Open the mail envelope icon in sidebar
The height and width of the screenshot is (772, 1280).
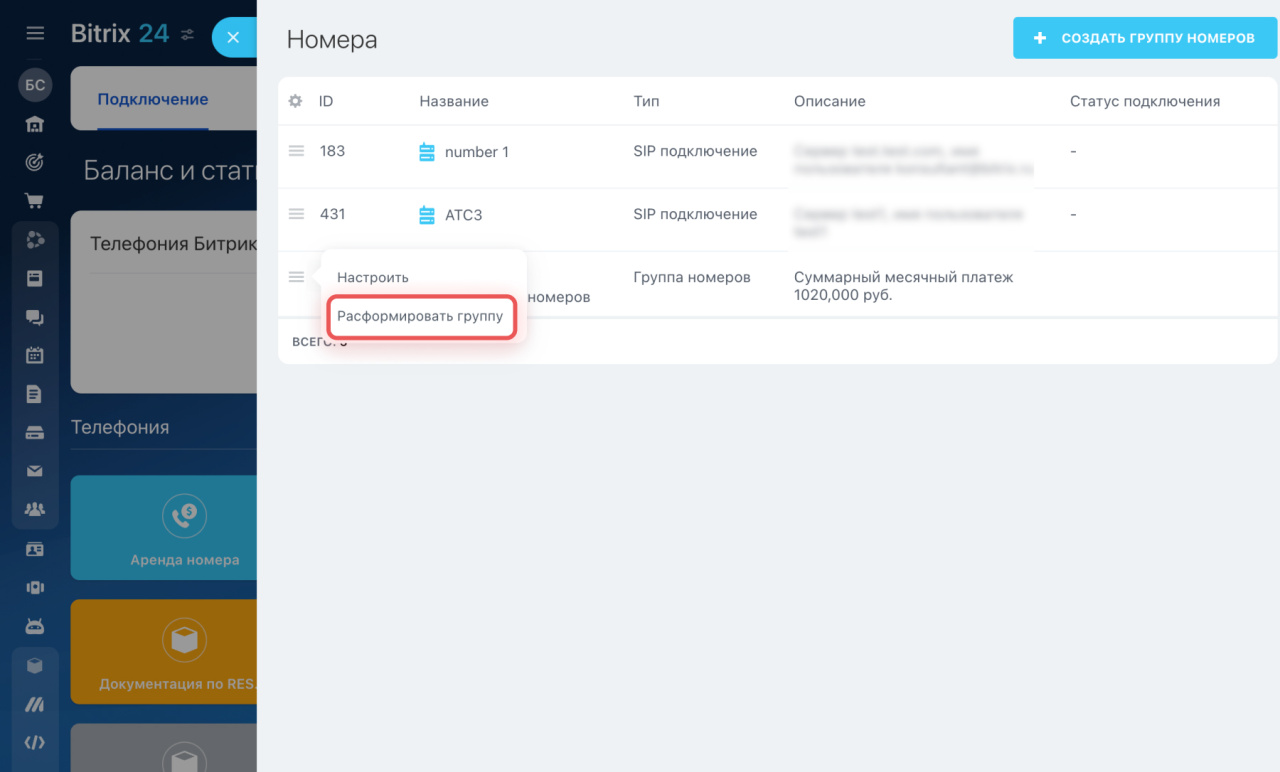pyautogui.click(x=35, y=471)
